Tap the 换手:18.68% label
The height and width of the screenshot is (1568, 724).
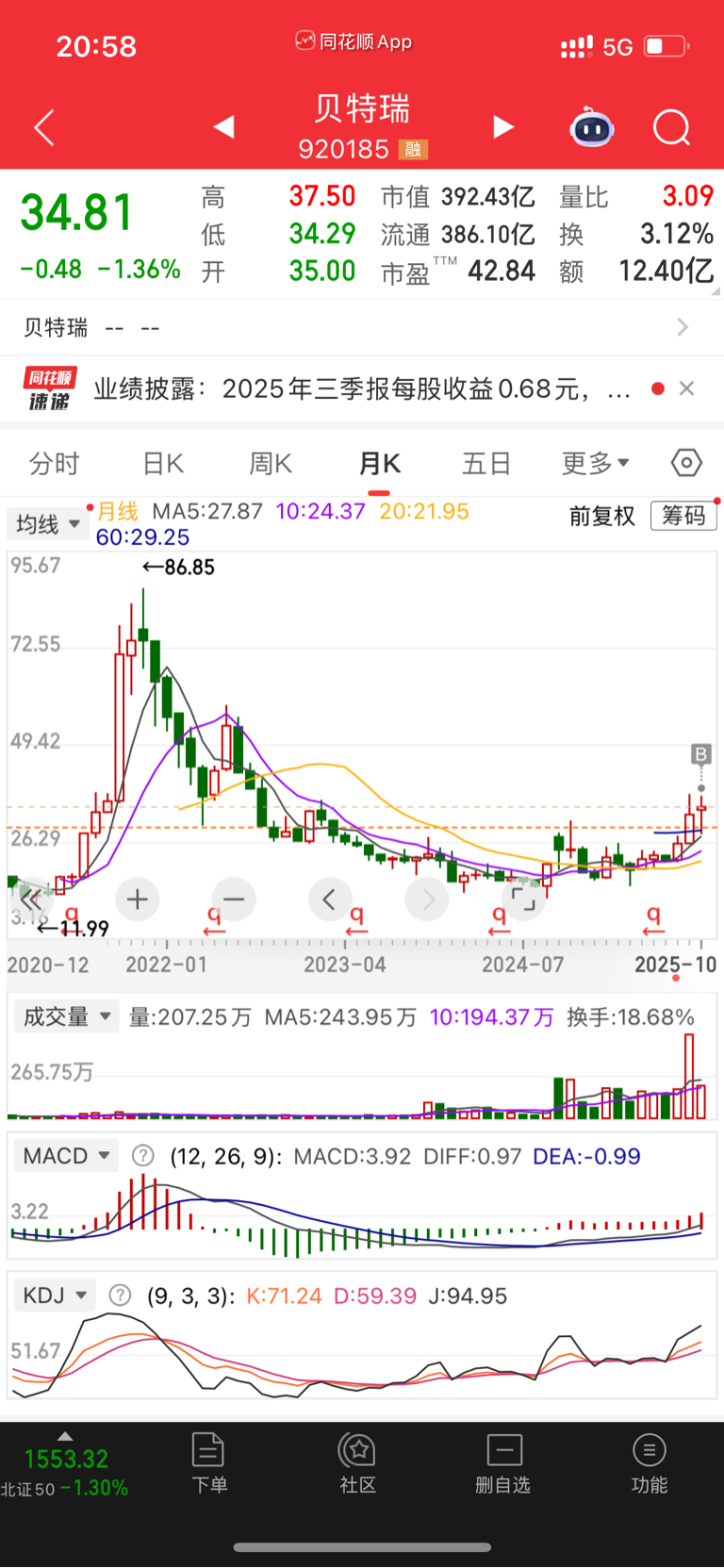pyautogui.click(x=631, y=1017)
